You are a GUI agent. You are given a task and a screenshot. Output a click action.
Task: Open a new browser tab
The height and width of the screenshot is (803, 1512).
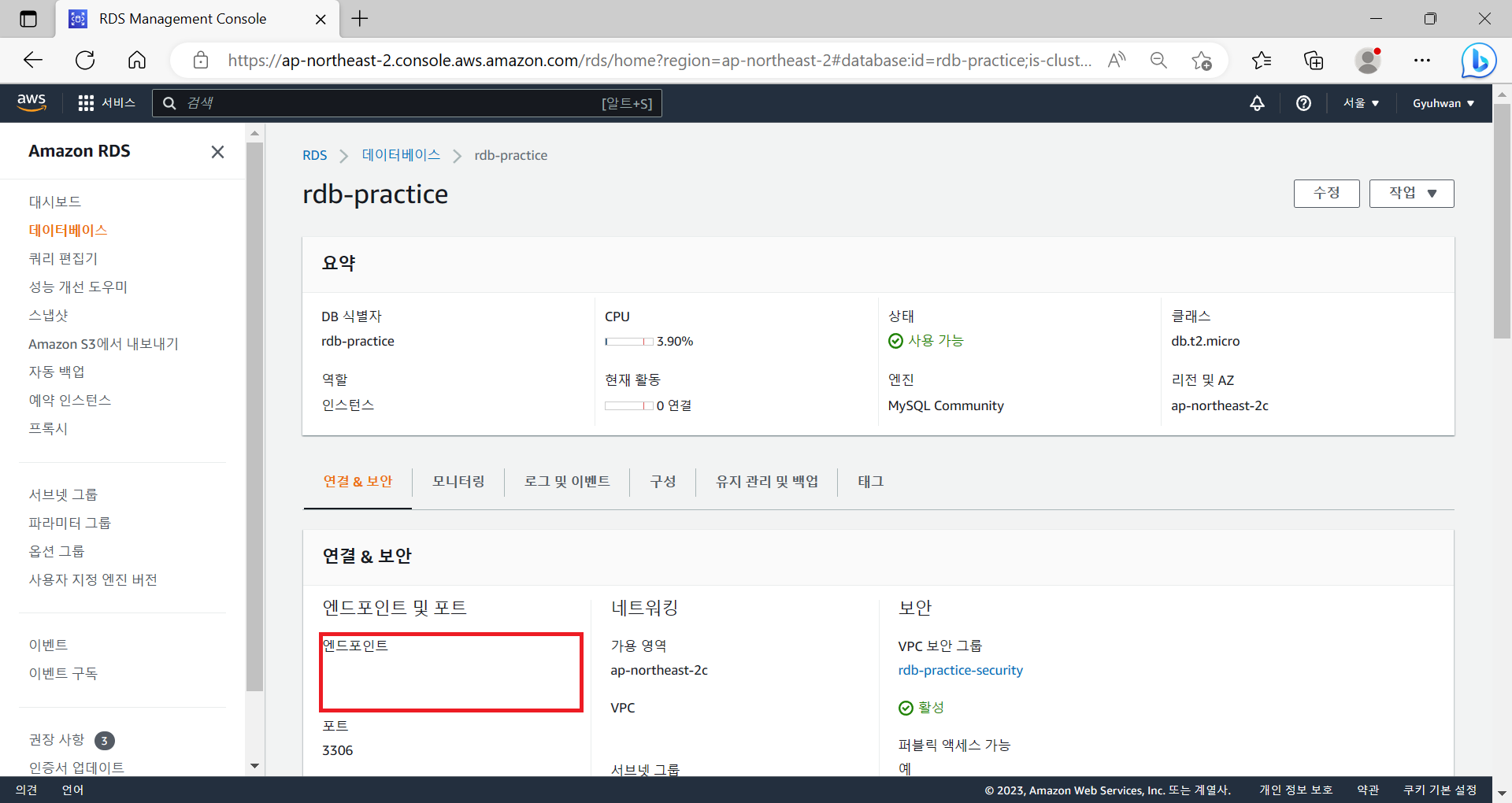360,19
